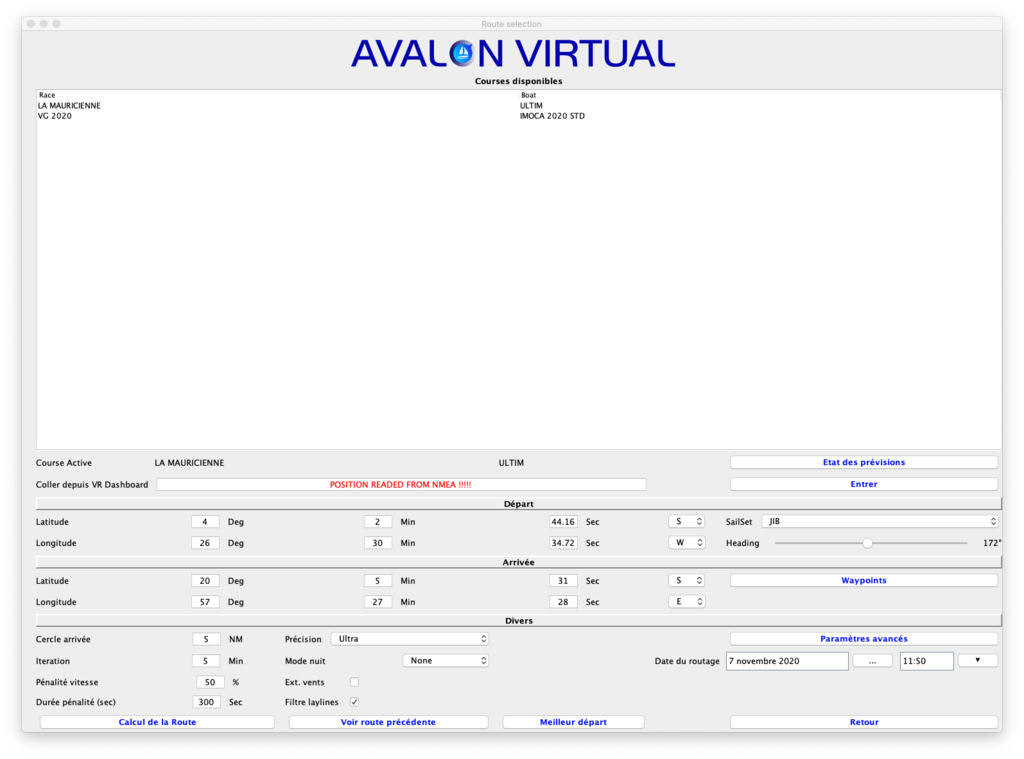The image size is (1024, 759).
Task: Click the Meilleur départ button
Action: click(573, 722)
